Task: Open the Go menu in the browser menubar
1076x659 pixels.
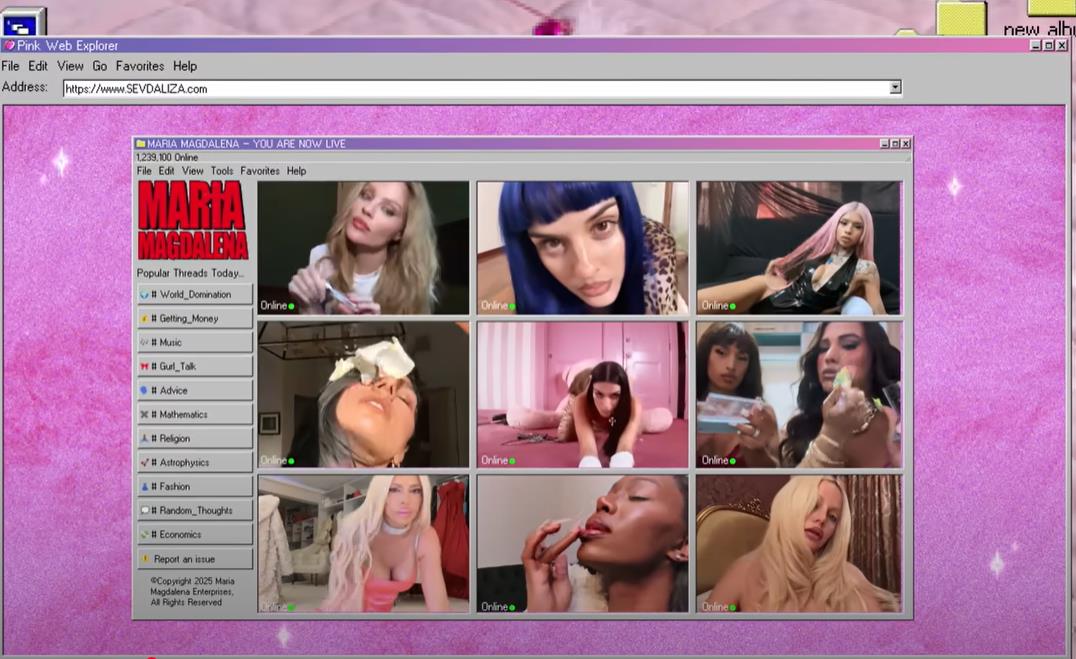Action: 99,66
